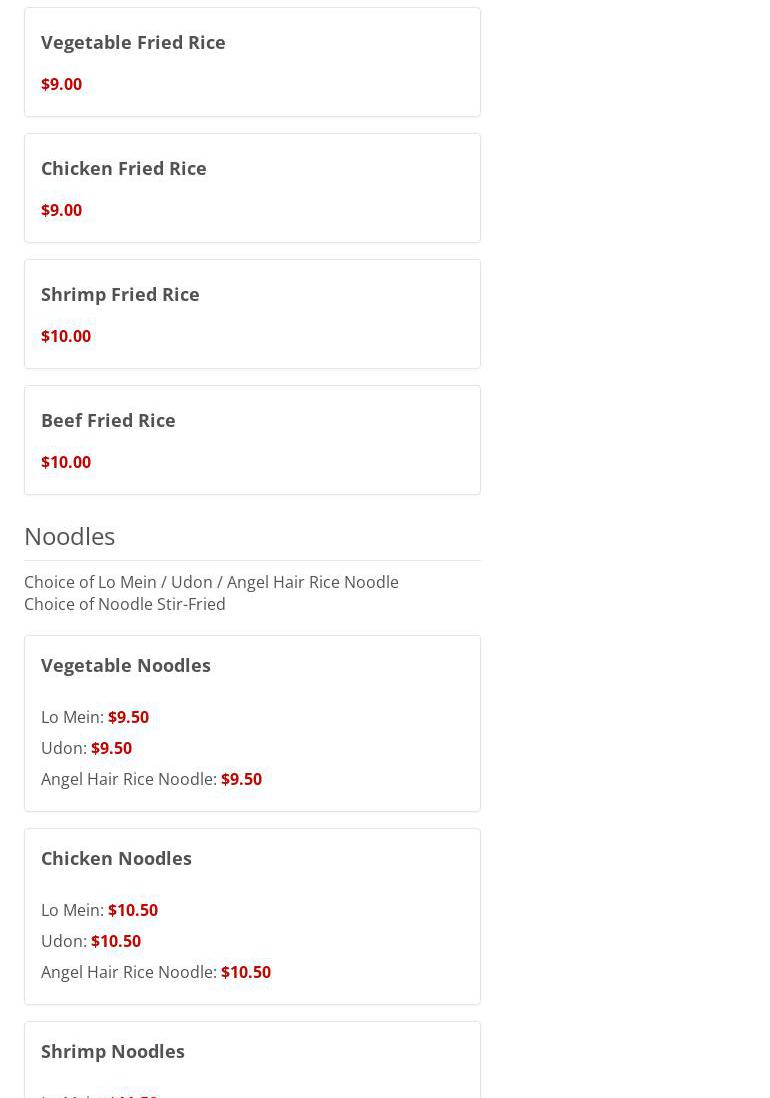
Task: Pick Vegetable Noodles Lo Mein $9.50 option
Action: 95,717
